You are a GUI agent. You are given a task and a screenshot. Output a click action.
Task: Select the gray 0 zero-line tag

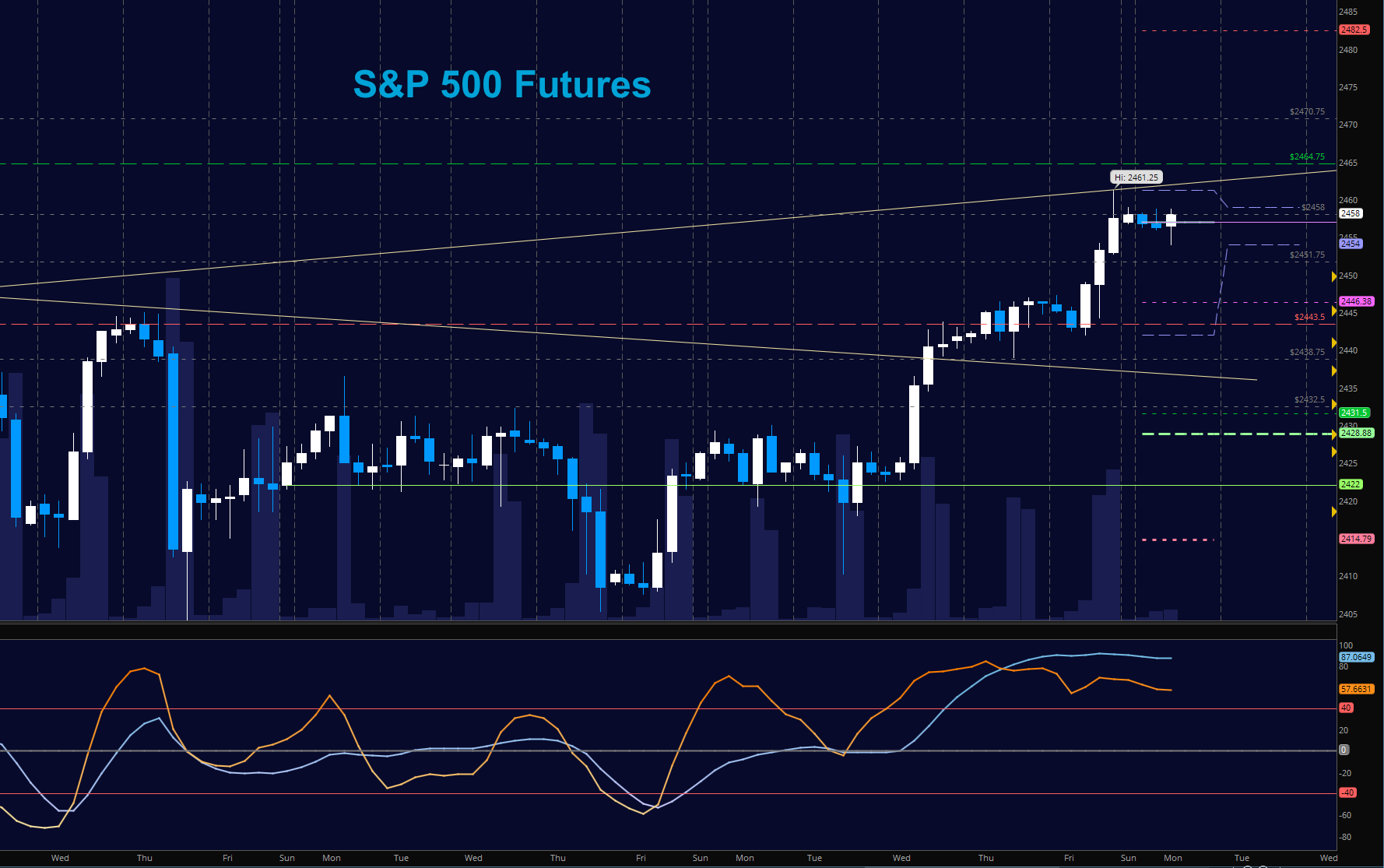click(x=1344, y=750)
